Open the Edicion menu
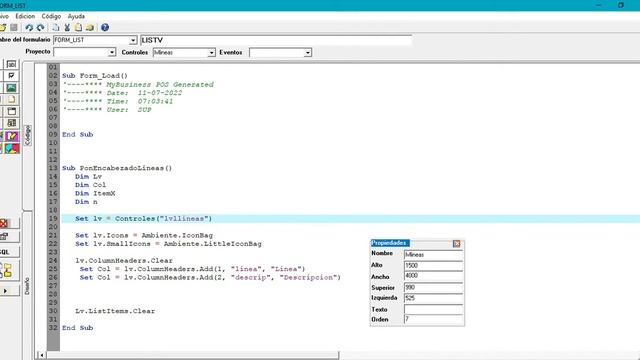Viewport: 640px width, 360px height. [x=25, y=16]
